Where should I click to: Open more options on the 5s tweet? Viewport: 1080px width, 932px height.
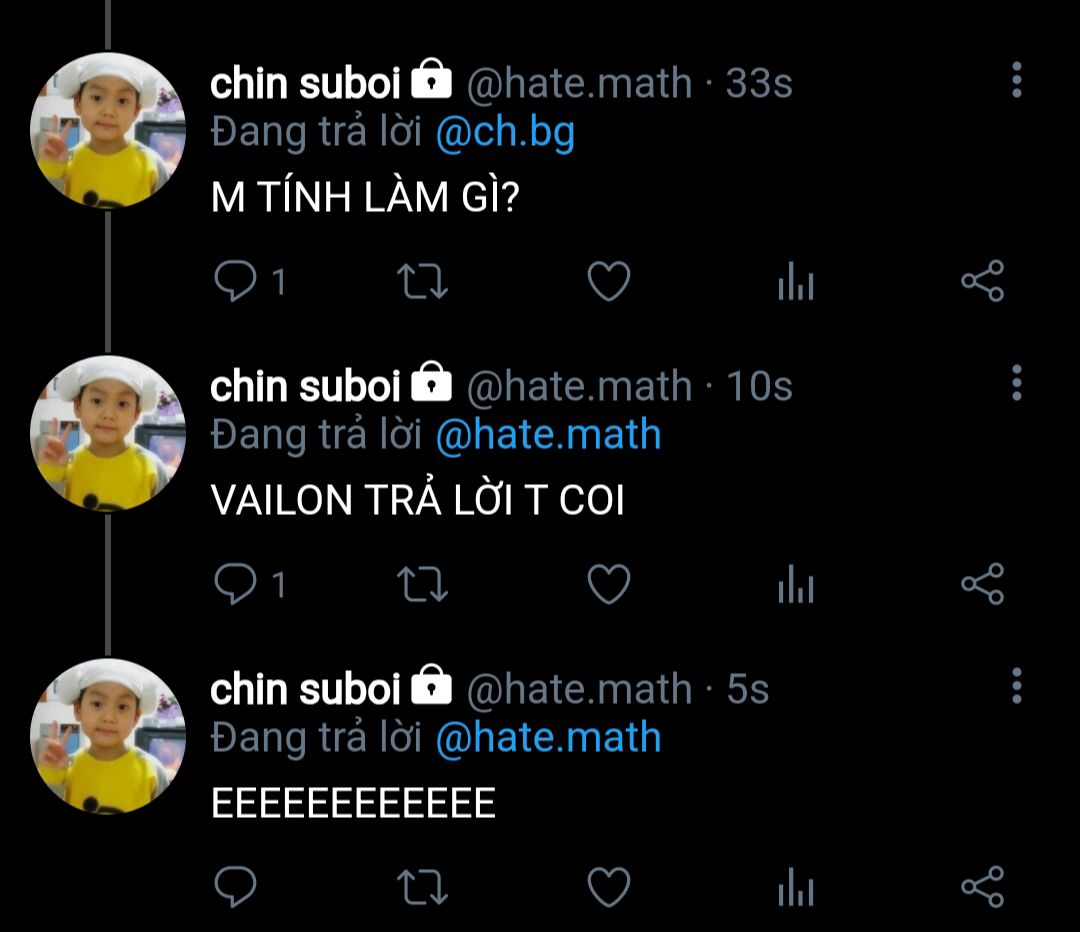click(1017, 686)
